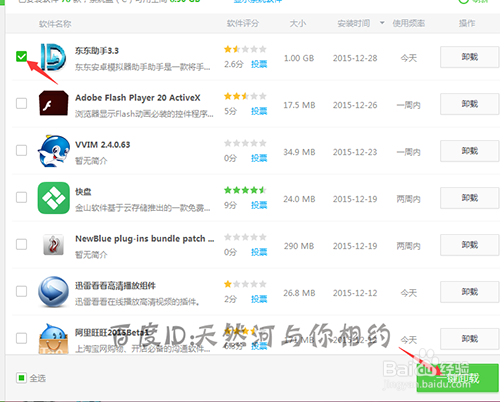Screen dimensions: 500x402
Task: Click the Adobe Flash Player star rating
Action: (x=245, y=96)
